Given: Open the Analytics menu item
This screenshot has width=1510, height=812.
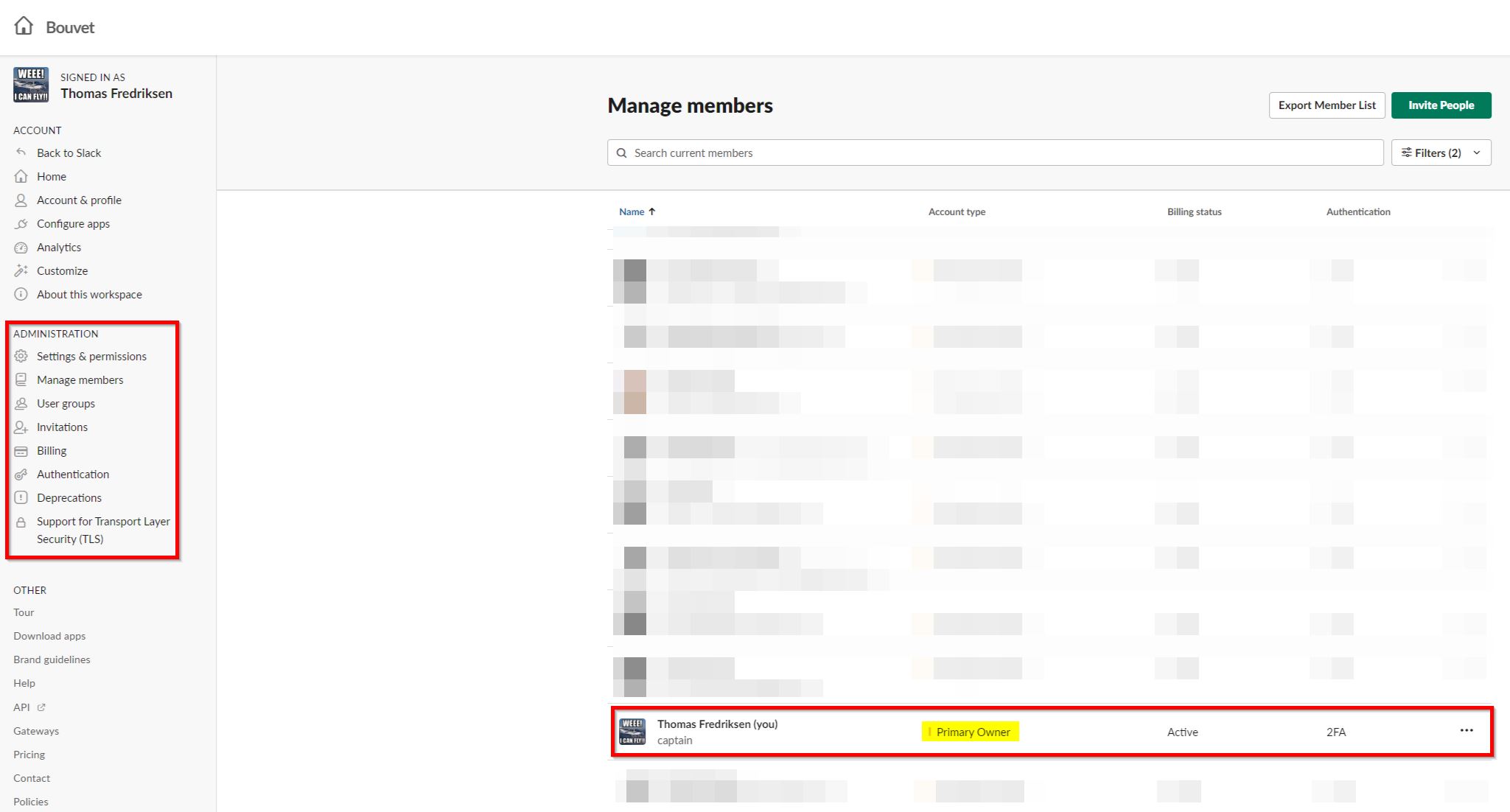Looking at the screenshot, I should 58,246.
